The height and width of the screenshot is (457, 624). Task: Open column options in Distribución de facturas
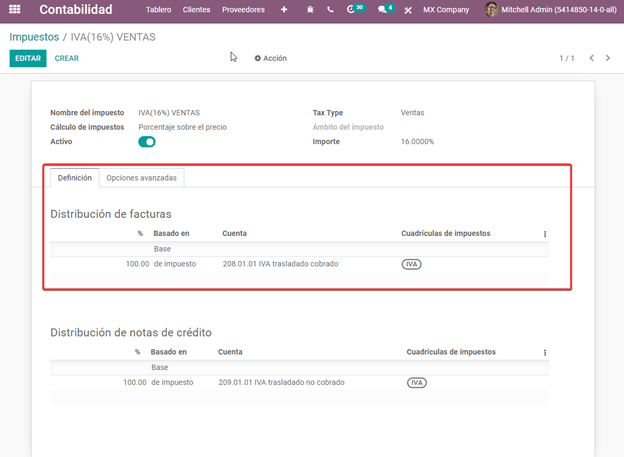[545, 234]
